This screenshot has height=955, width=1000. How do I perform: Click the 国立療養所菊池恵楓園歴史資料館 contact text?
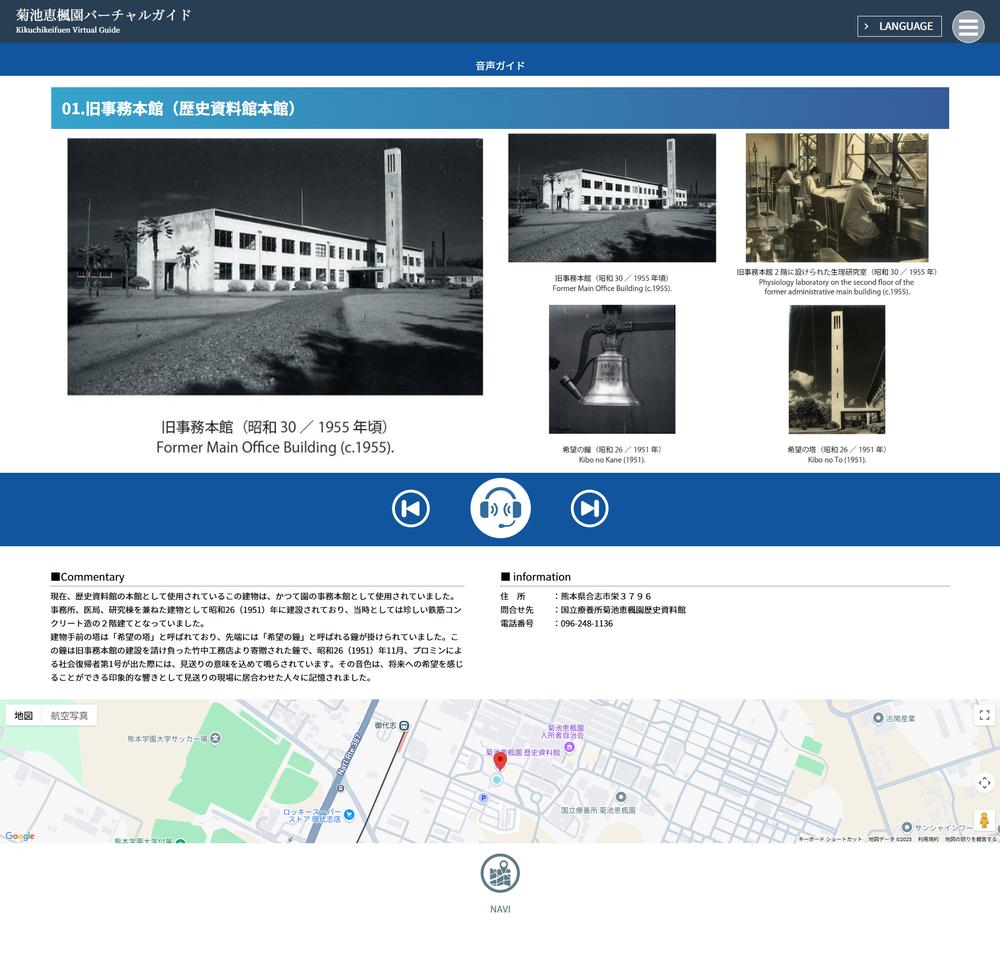click(x=623, y=610)
